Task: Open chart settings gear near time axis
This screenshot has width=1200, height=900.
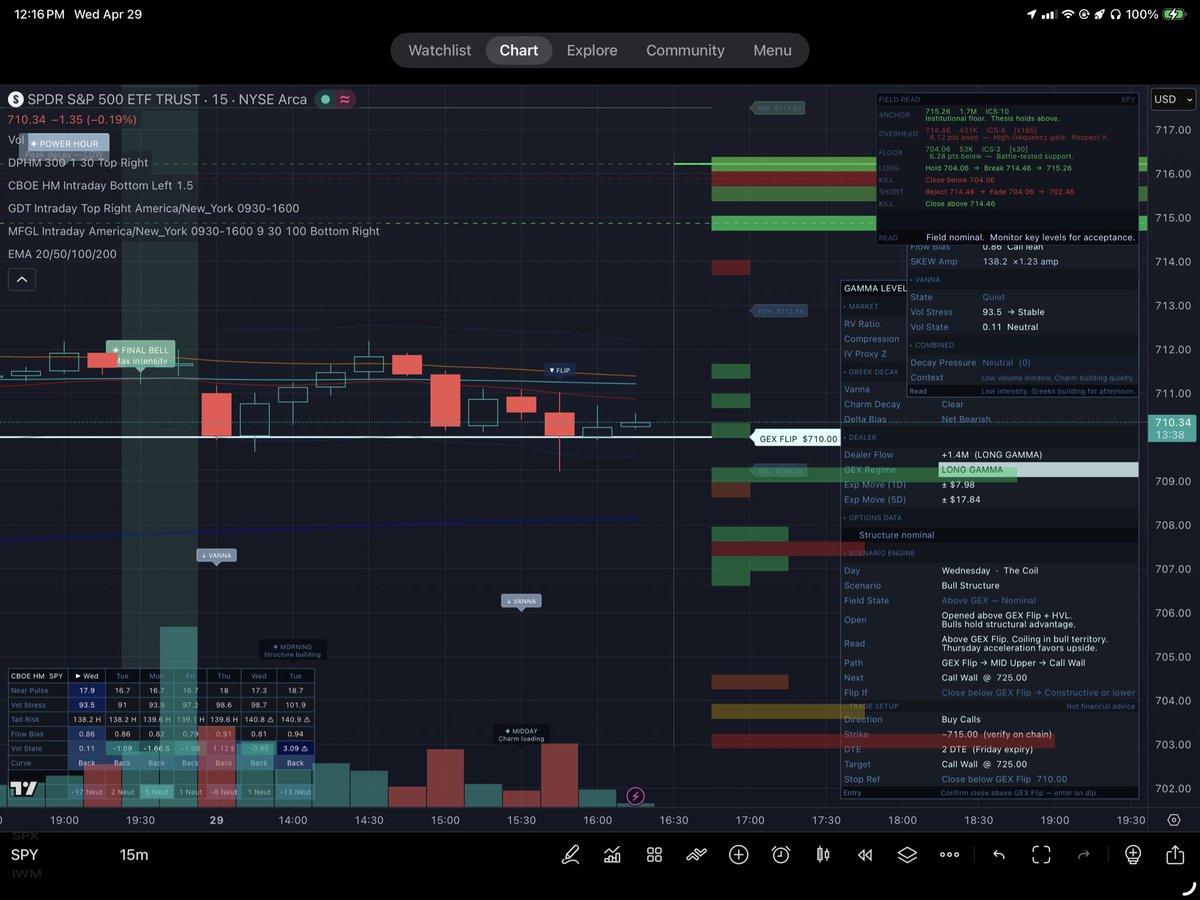Action: pos(1174,820)
